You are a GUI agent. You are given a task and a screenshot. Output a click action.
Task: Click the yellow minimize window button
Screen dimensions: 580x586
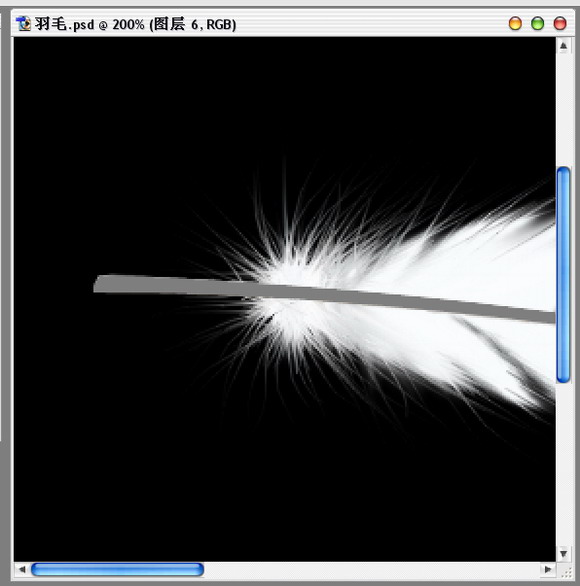(x=515, y=24)
